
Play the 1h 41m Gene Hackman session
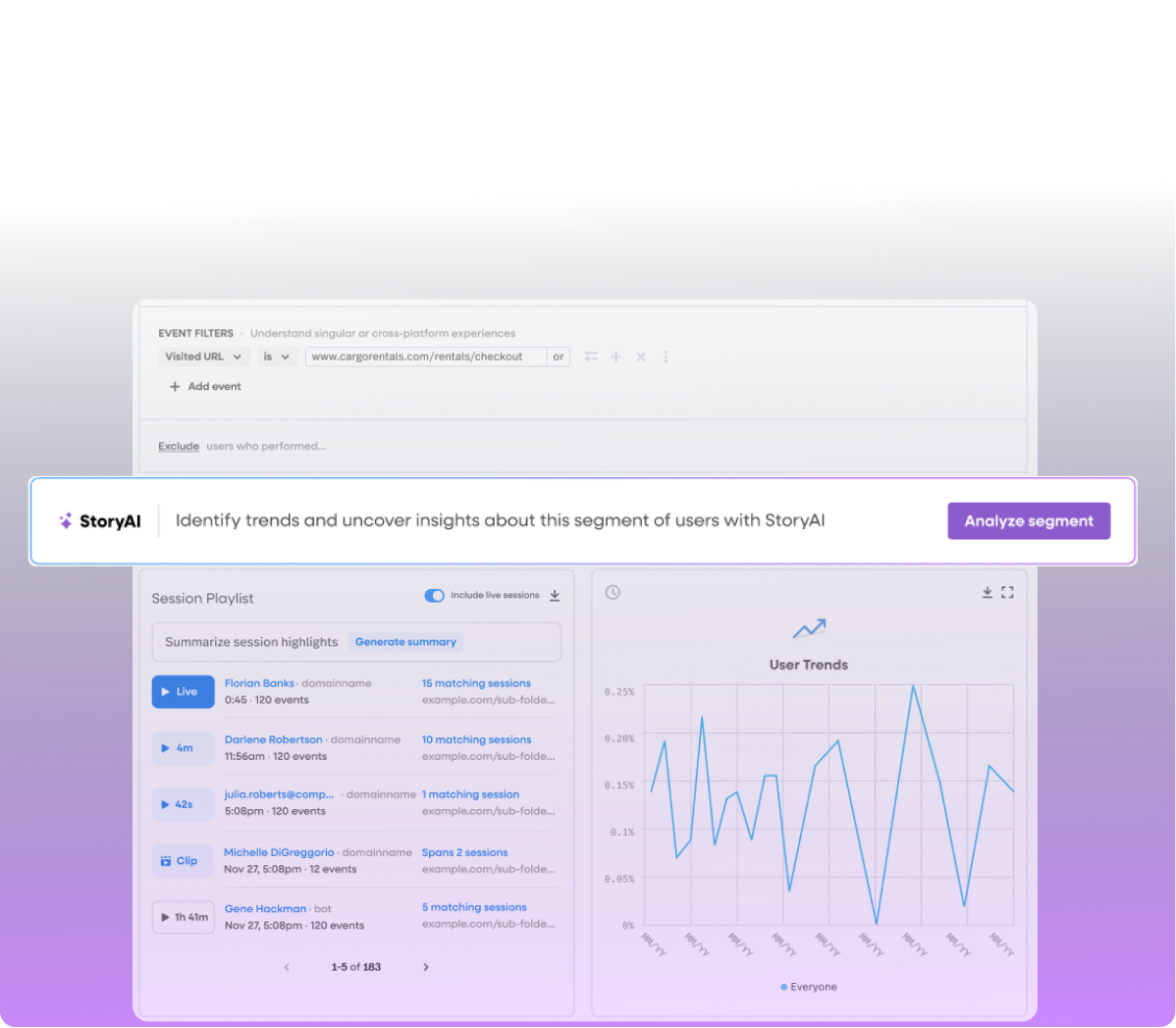click(183, 917)
